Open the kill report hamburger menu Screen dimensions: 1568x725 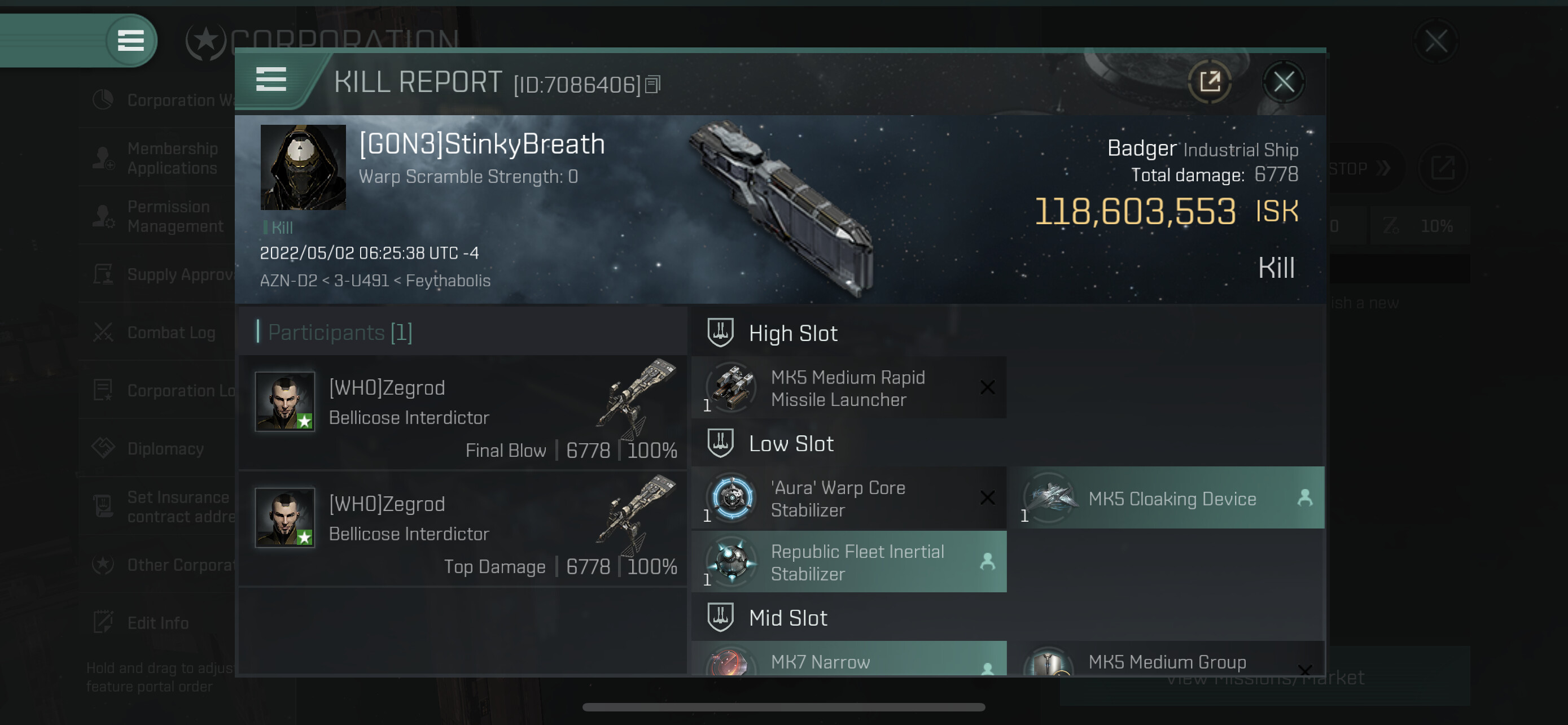coord(271,80)
